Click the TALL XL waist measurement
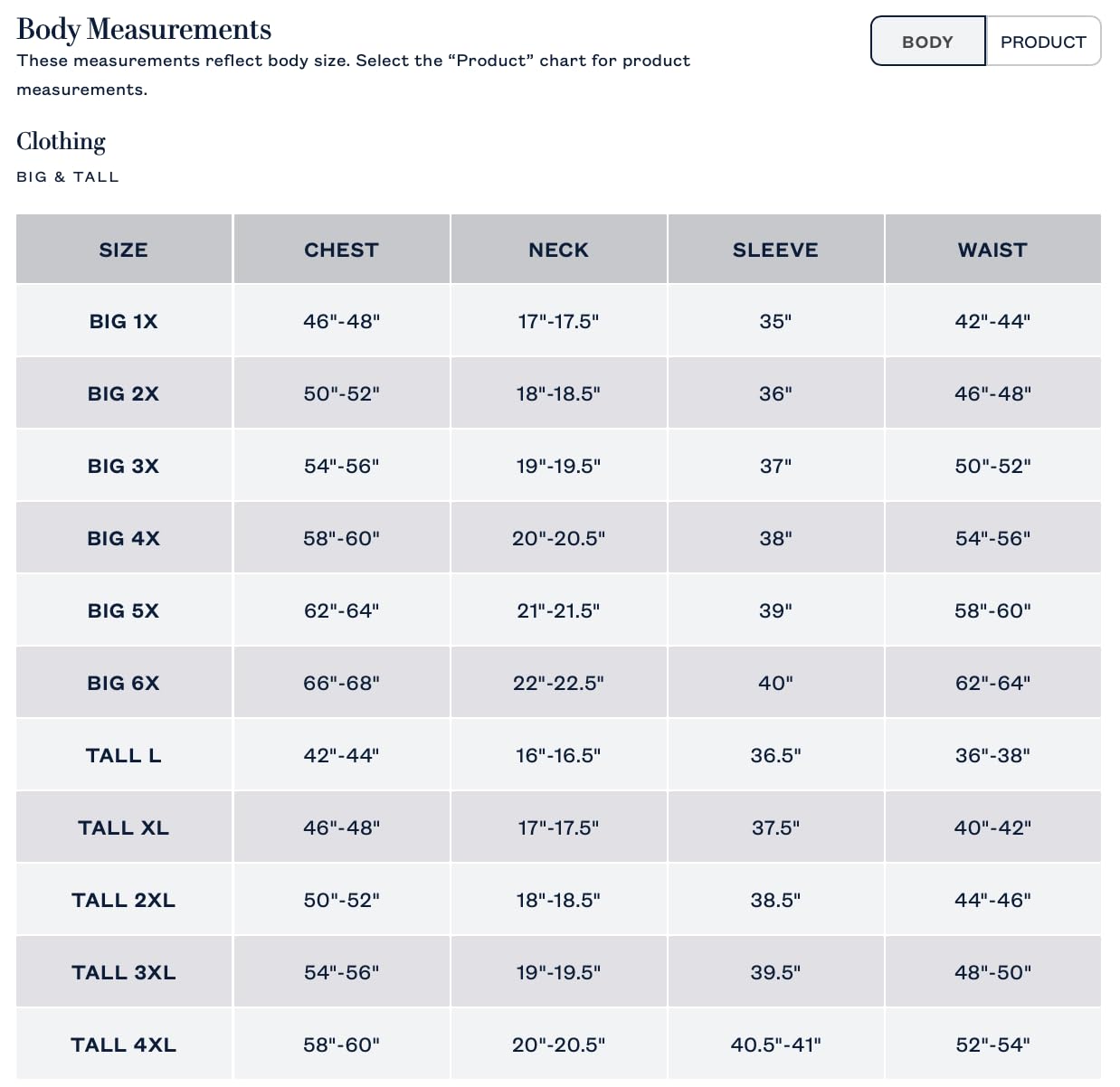1120x1087 pixels. (992, 827)
